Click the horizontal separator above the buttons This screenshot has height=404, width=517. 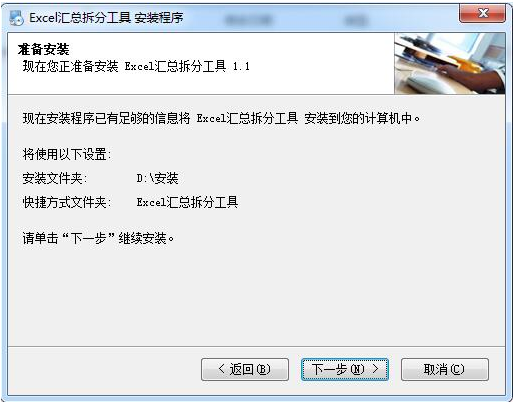coord(257,346)
